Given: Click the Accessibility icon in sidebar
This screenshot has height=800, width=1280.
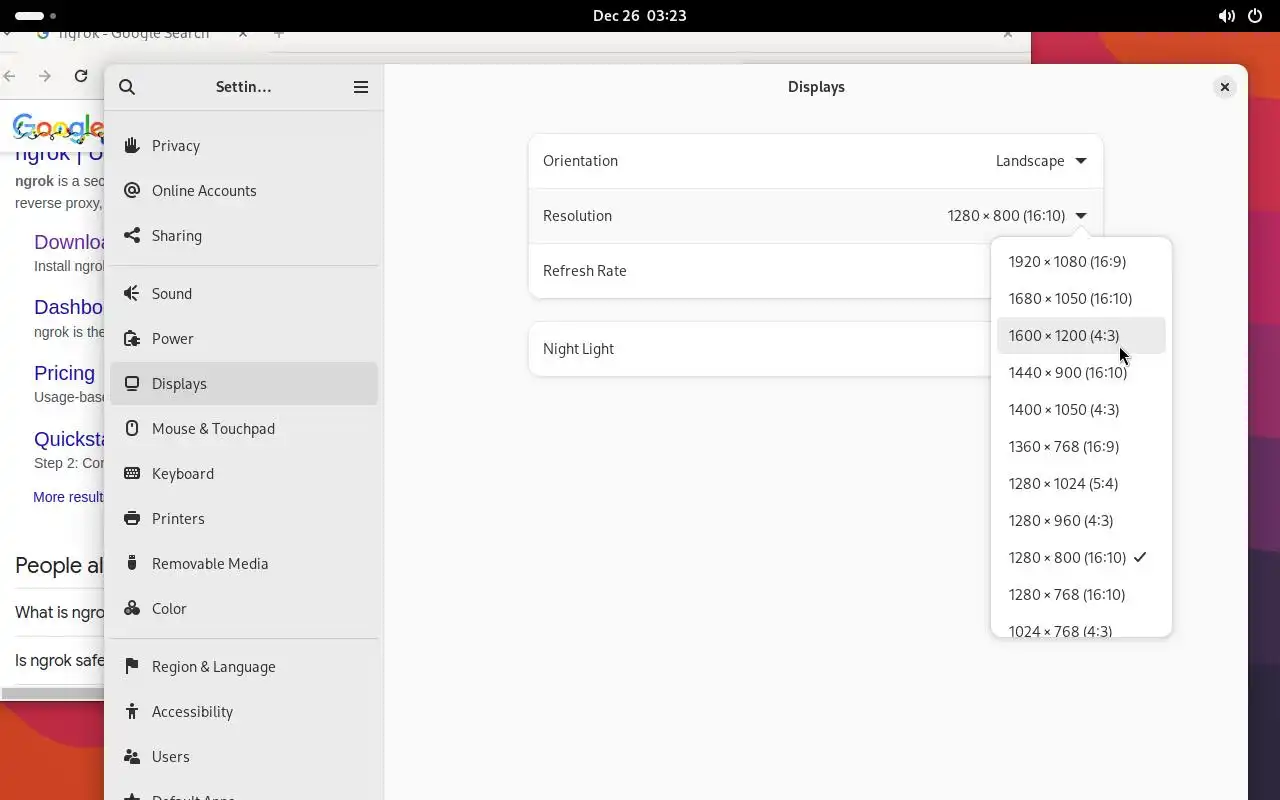Looking at the screenshot, I should (x=131, y=712).
